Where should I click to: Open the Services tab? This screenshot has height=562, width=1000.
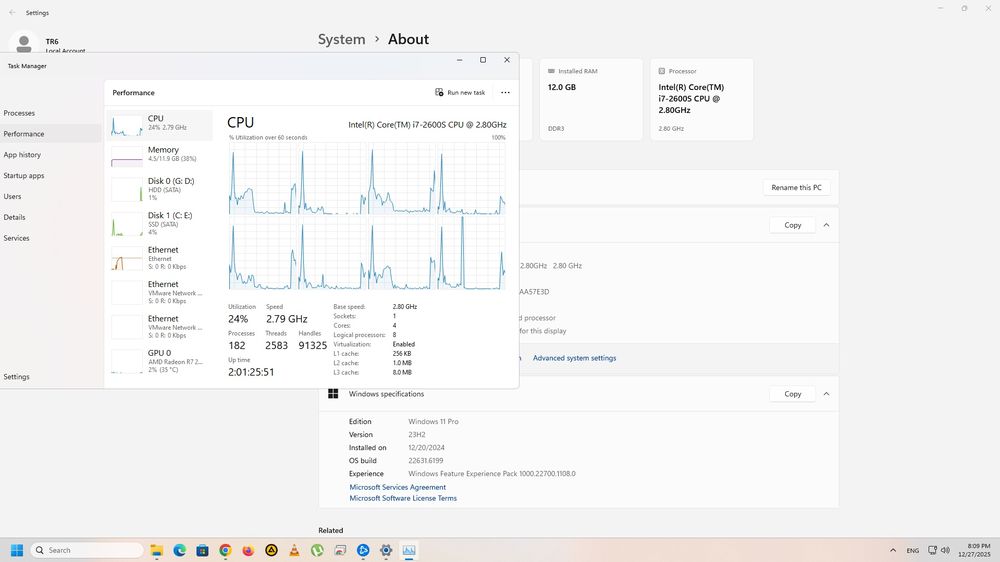[x=51, y=238]
